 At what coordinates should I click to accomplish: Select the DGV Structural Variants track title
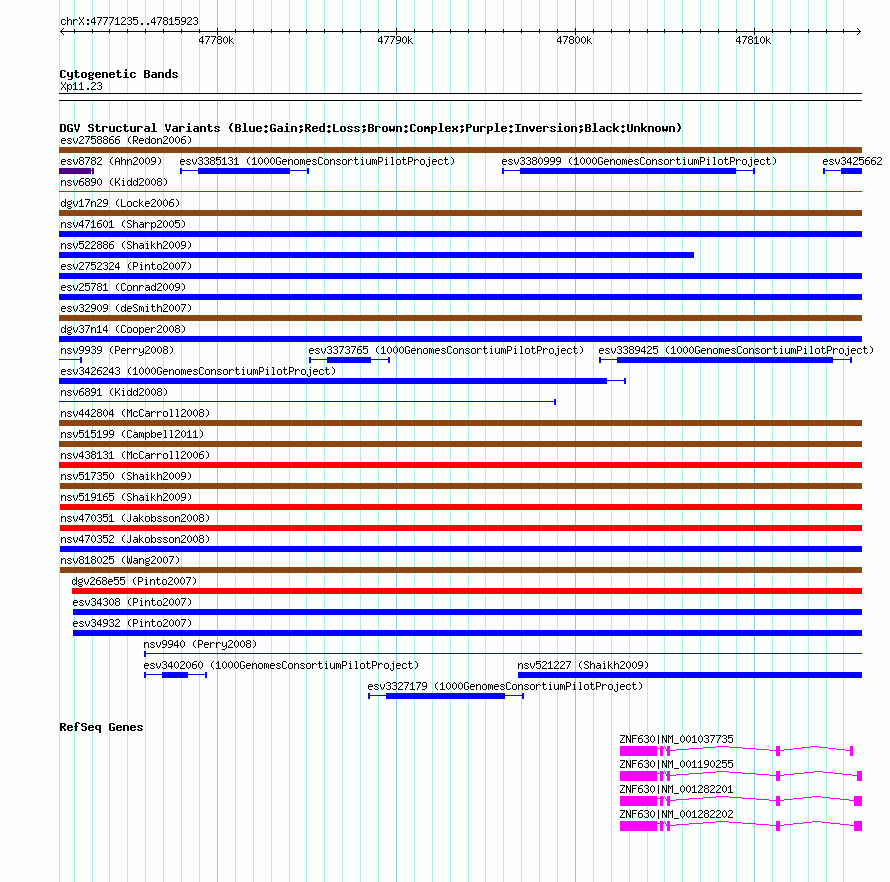point(370,128)
